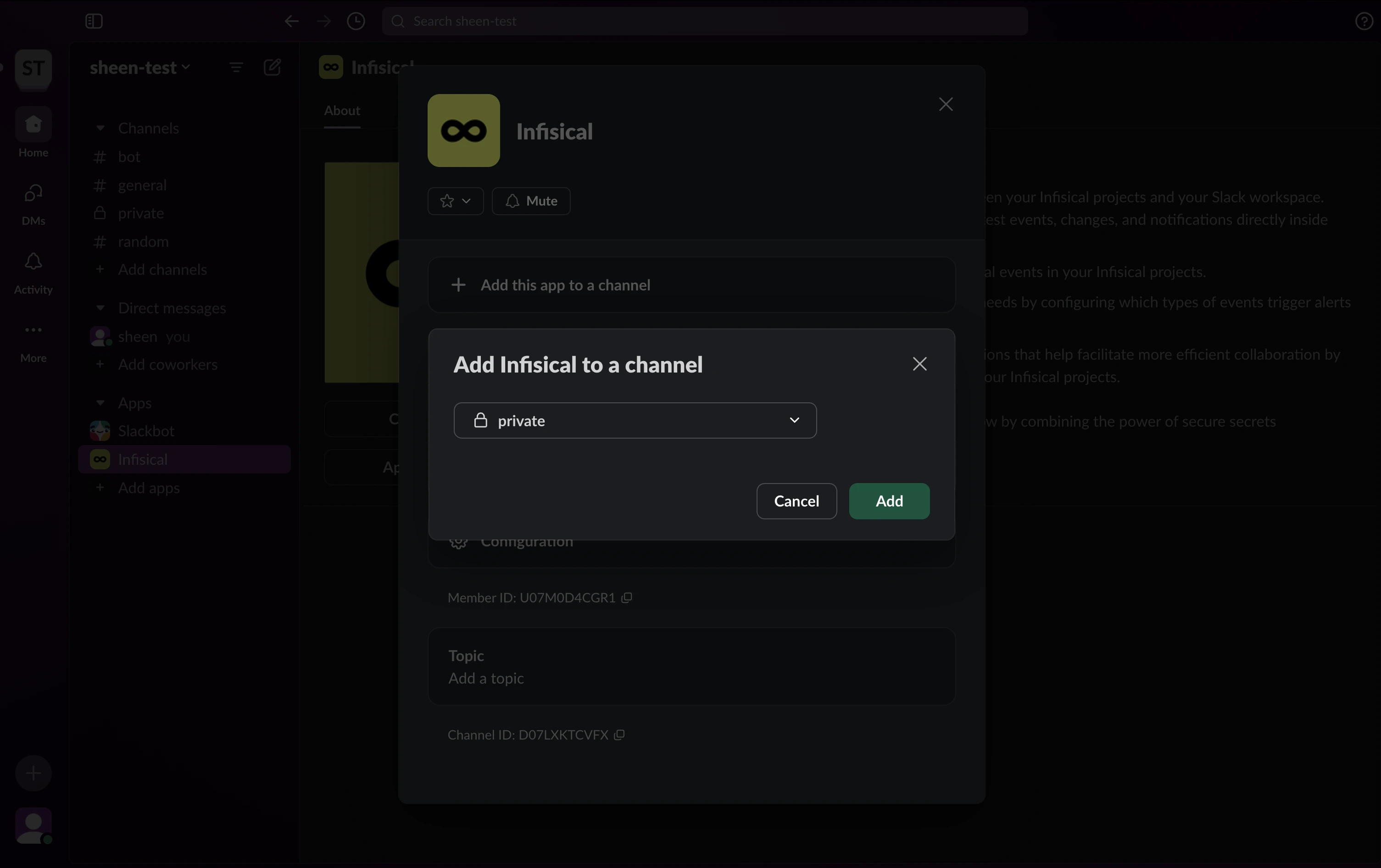Viewport: 1381px width, 868px height.
Task: Collapse the Apps section
Action: 100,403
